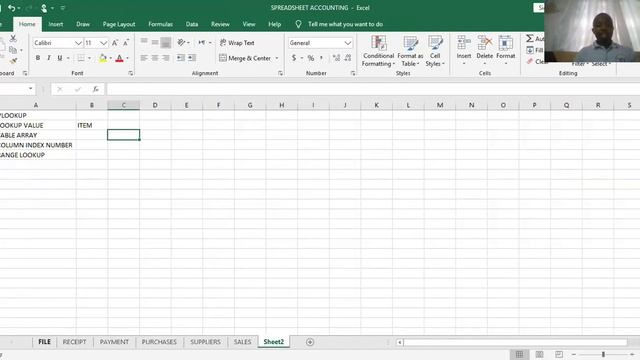The height and width of the screenshot is (360, 640).
Task: Click the Insert Function fx icon
Action: pyautogui.click(x=96, y=89)
